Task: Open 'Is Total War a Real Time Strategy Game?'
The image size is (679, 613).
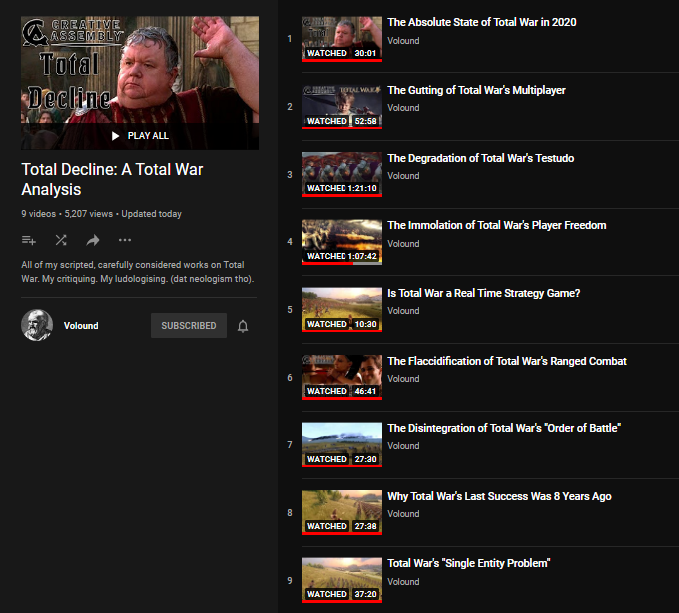Action: point(484,293)
